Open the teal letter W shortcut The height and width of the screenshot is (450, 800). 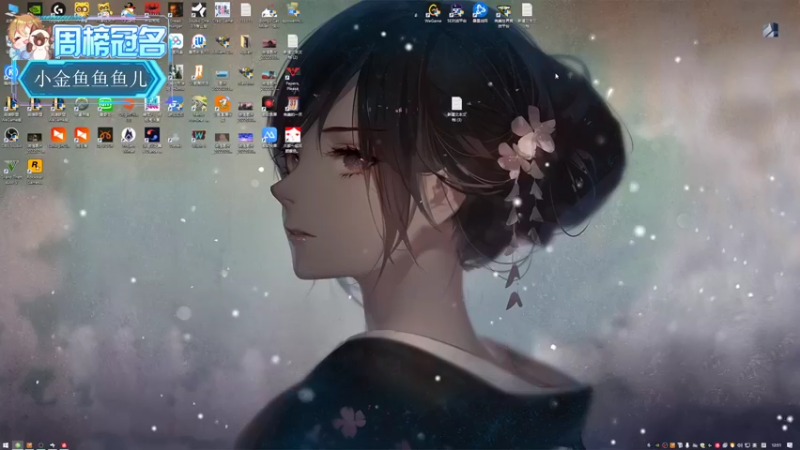198,135
